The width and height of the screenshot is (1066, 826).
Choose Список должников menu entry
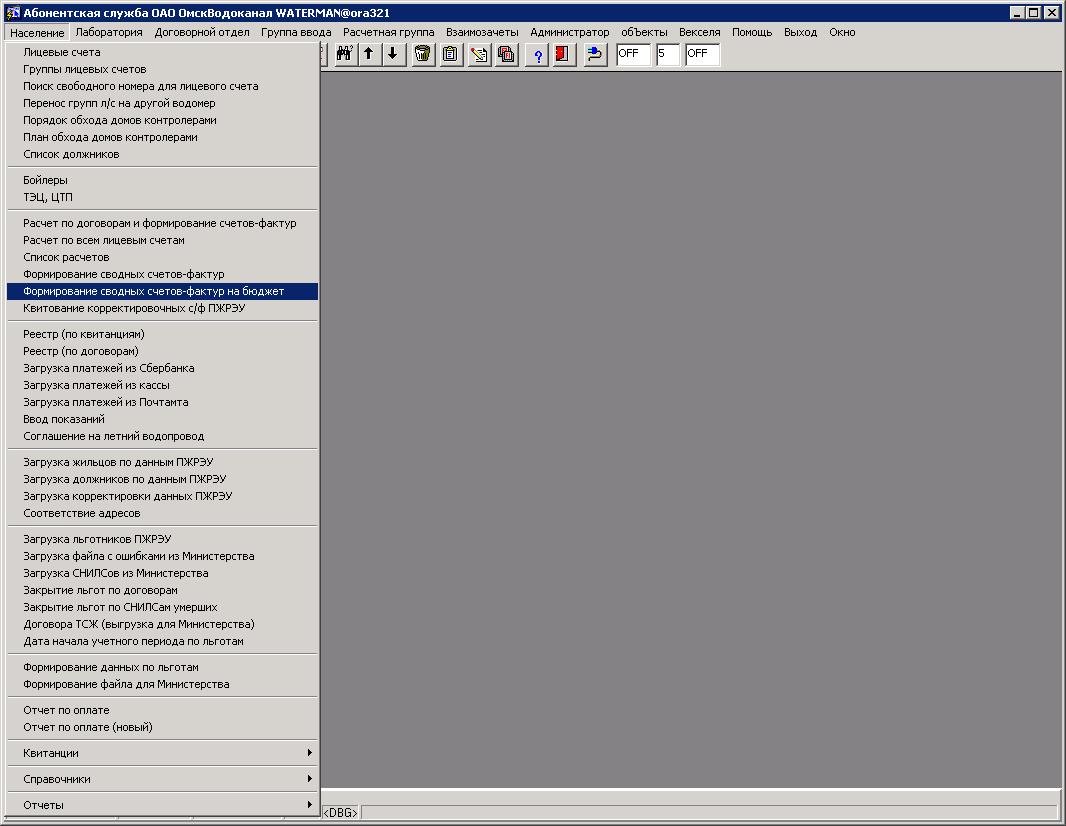click(x=71, y=154)
